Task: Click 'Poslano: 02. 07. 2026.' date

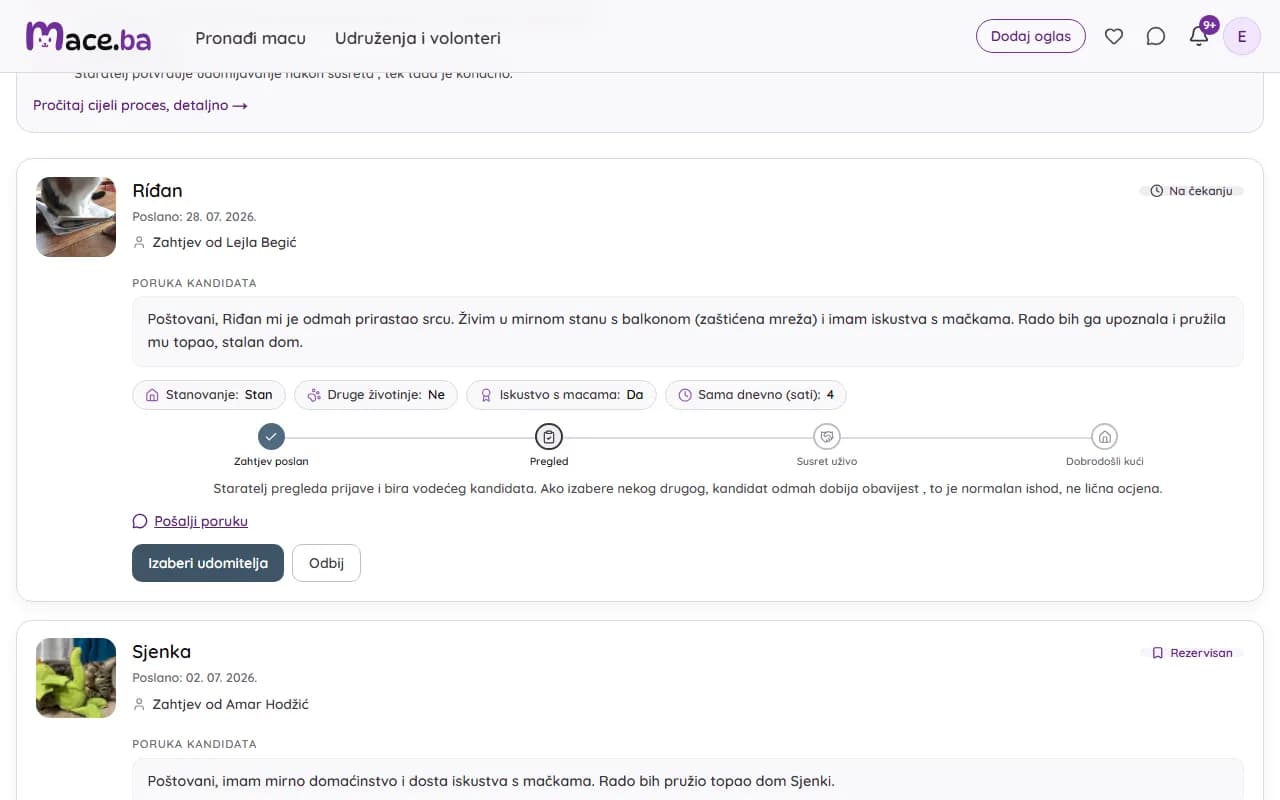Action: click(194, 677)
